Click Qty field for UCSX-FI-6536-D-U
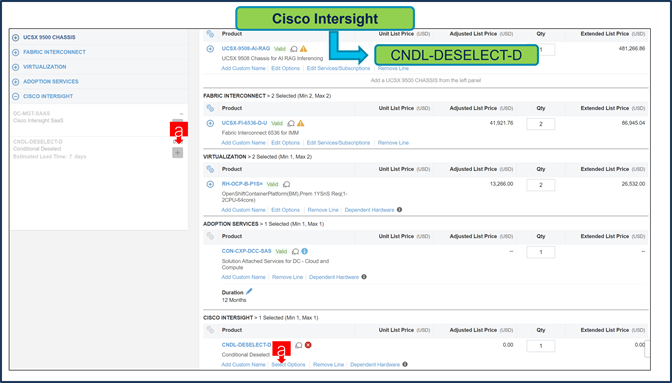The height and width of the screenshot is (383, 672). [x=540, y=124]
